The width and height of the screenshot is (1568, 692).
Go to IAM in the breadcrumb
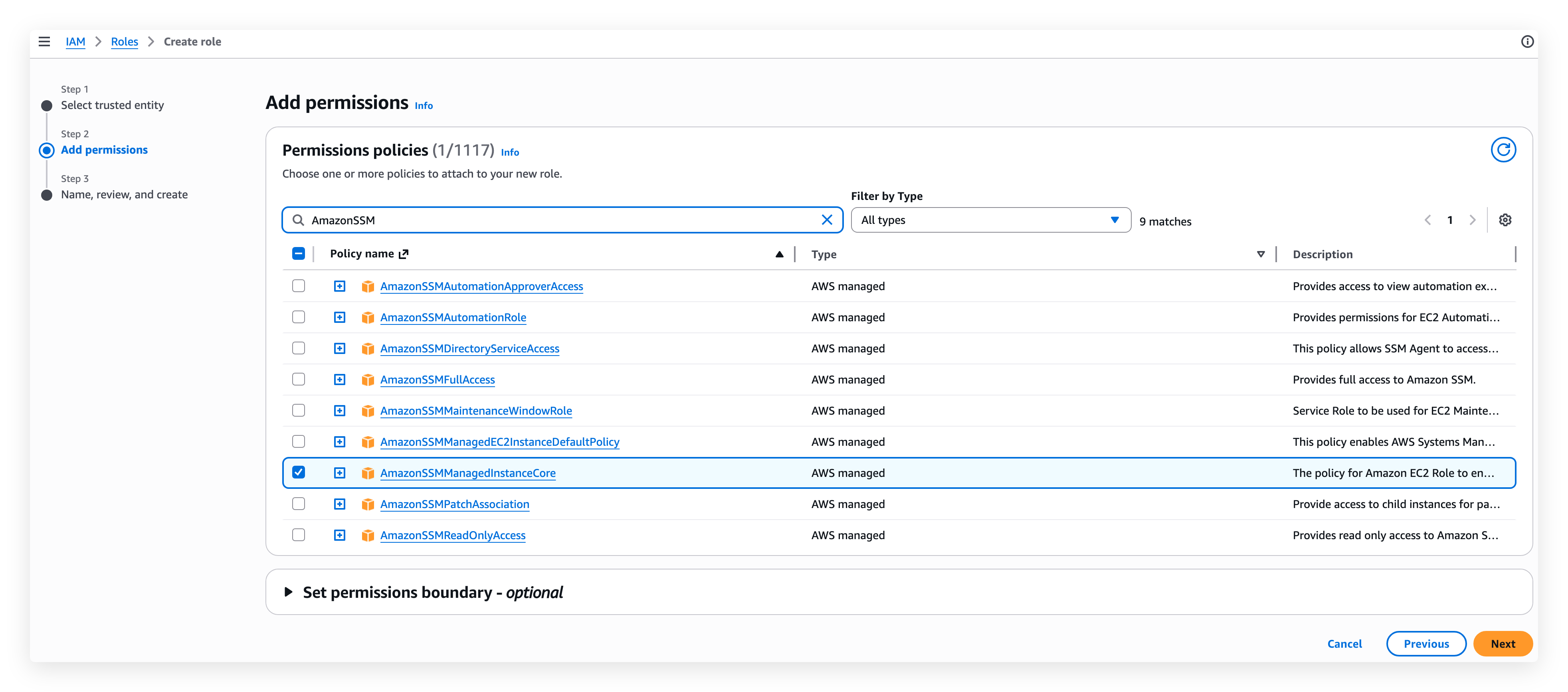point(75,42)
